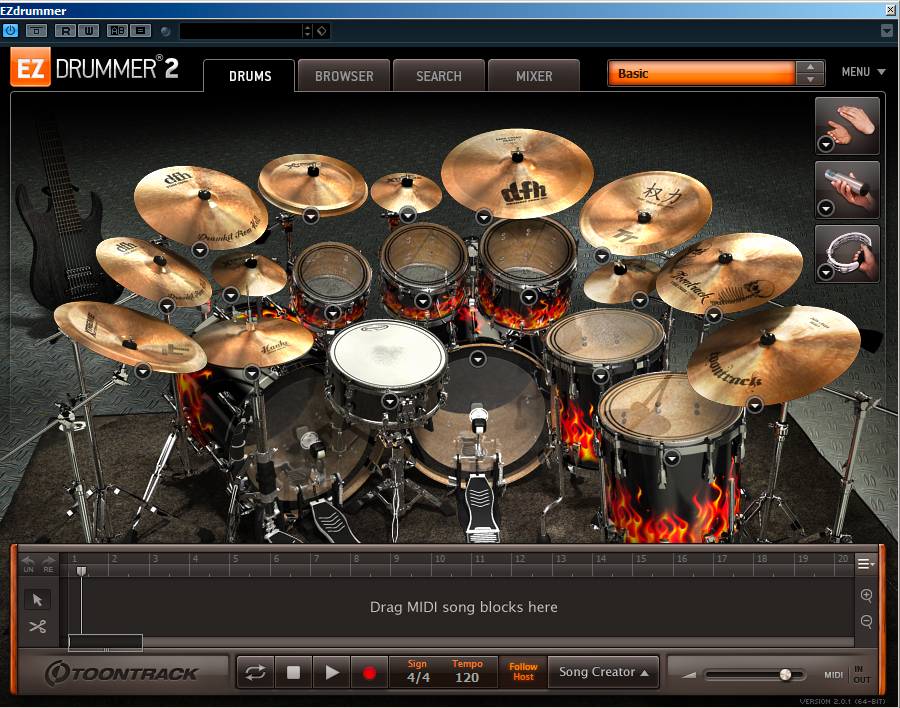This screenshot has height=708, width=900.
Task: Click the Tempo 120 value
Action: [x=467, y=678]
